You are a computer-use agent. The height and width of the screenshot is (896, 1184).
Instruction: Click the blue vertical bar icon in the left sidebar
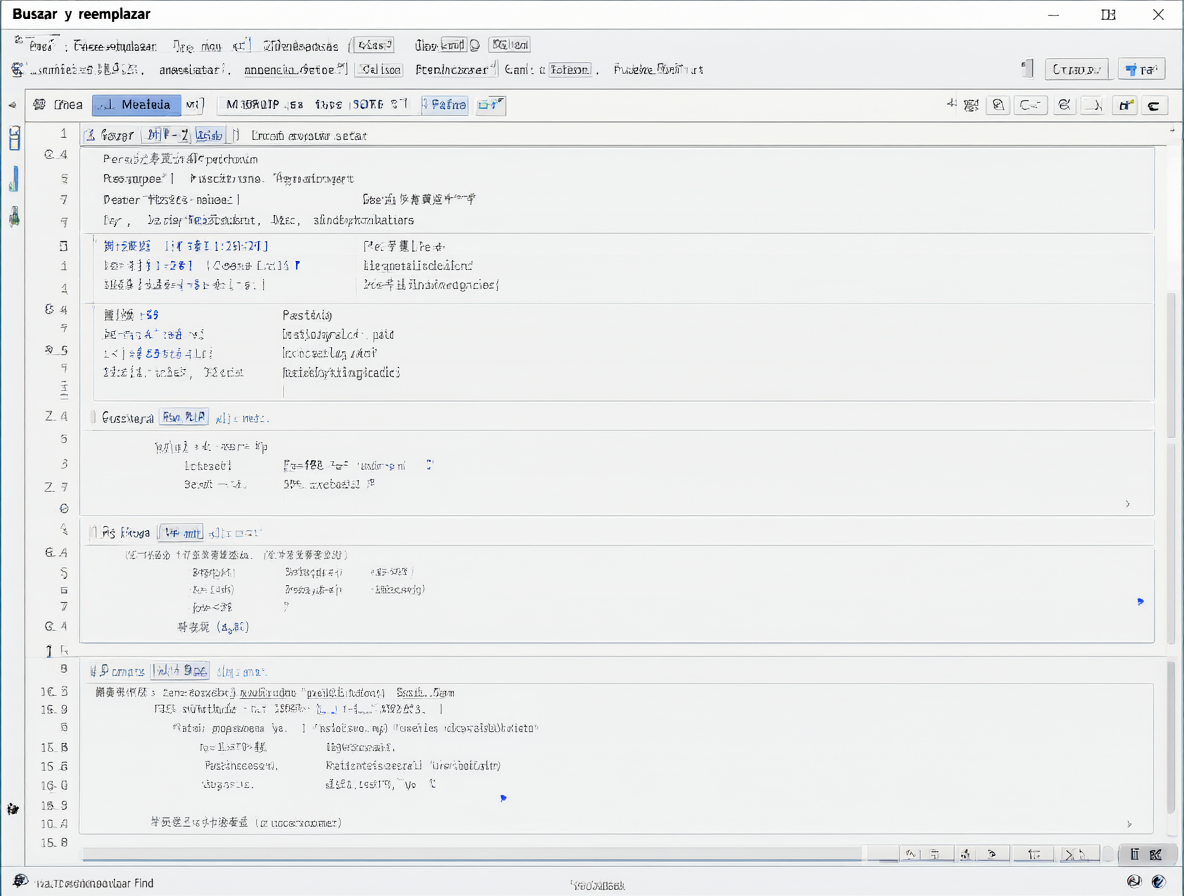click(14, 179)
